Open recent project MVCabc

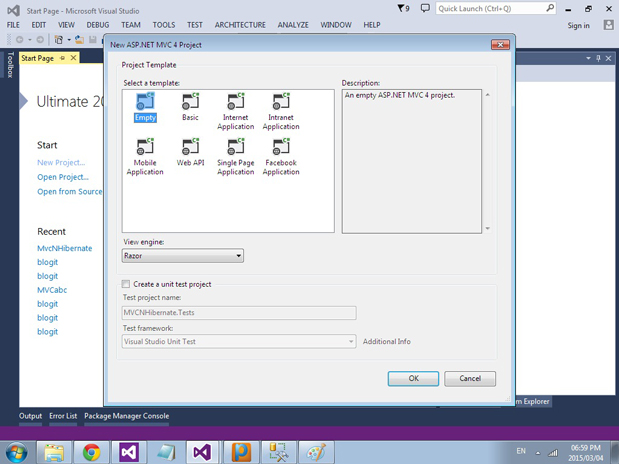52,290
